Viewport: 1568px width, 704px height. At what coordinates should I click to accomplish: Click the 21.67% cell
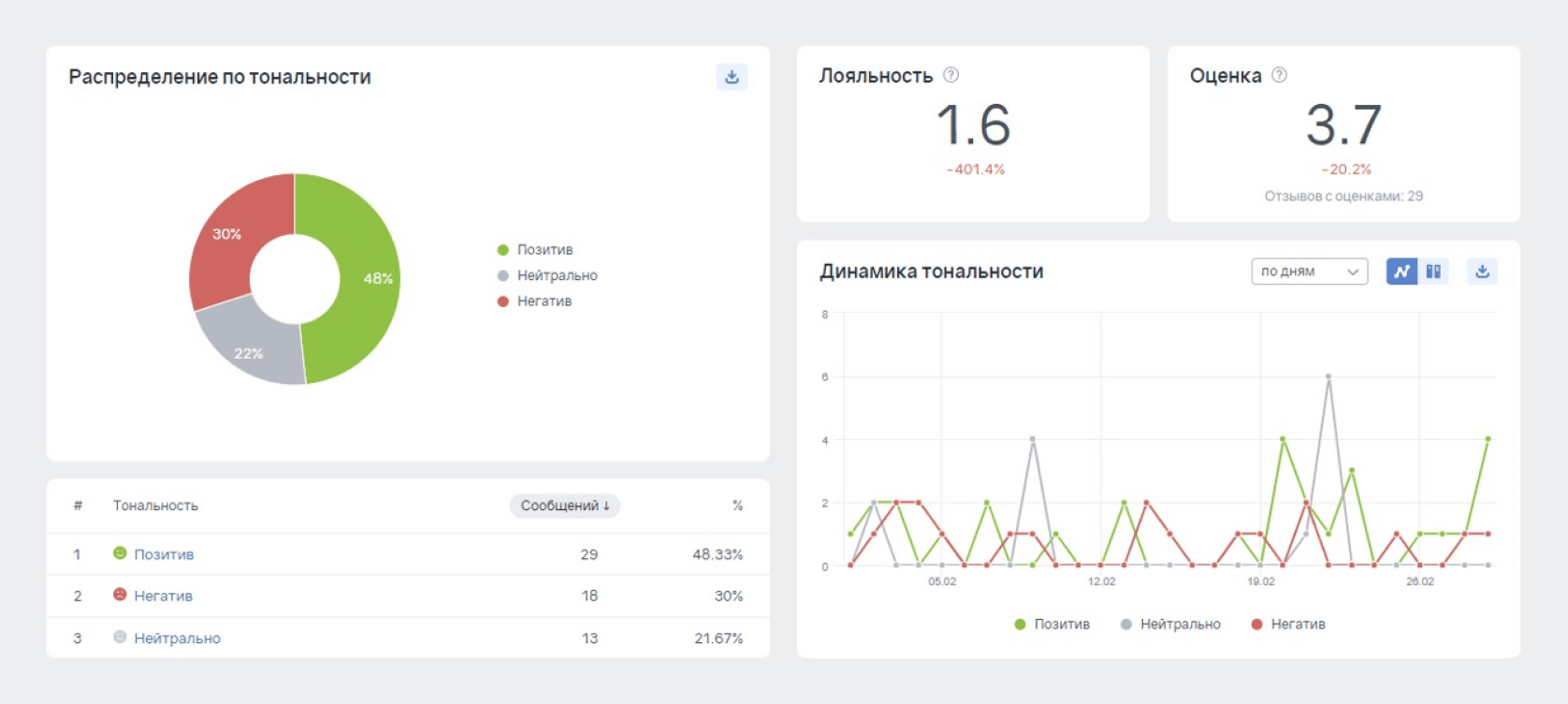[719, 638]
